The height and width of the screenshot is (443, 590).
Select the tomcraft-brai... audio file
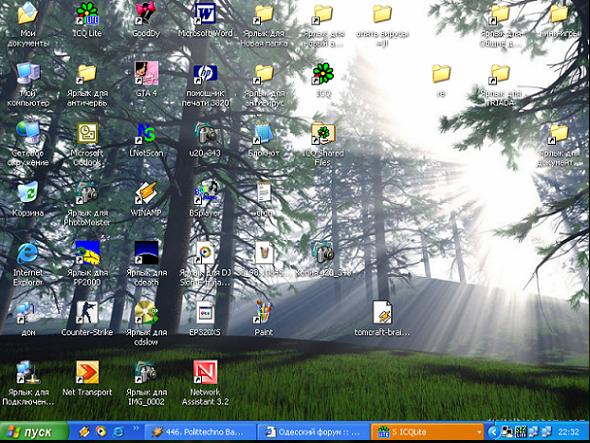382,312
